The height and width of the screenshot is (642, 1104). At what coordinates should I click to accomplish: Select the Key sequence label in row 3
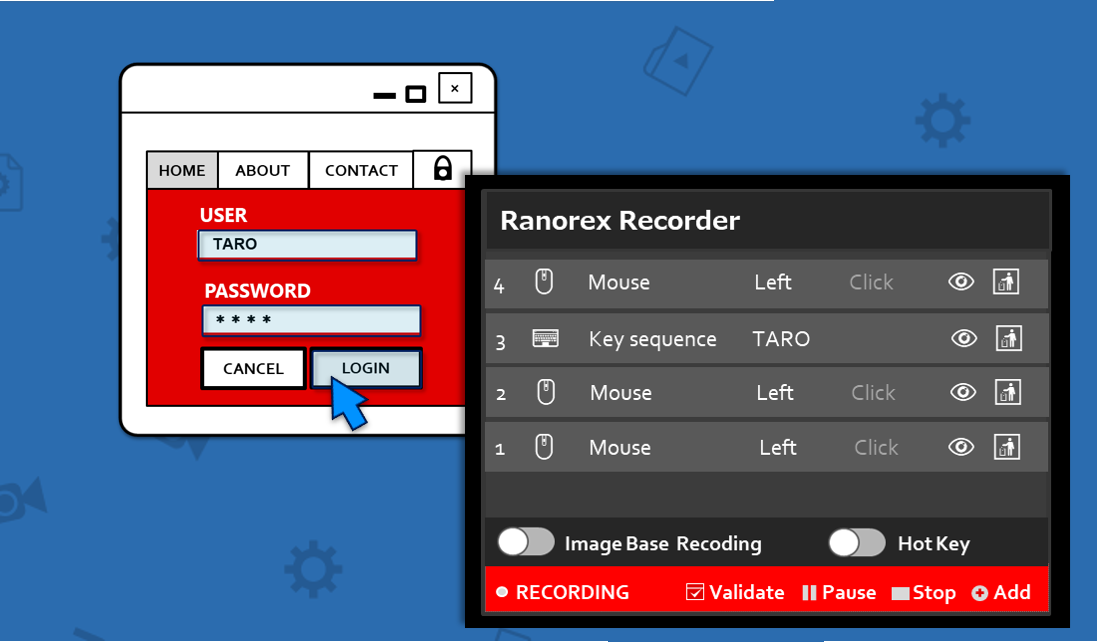(x=653, y=339)
